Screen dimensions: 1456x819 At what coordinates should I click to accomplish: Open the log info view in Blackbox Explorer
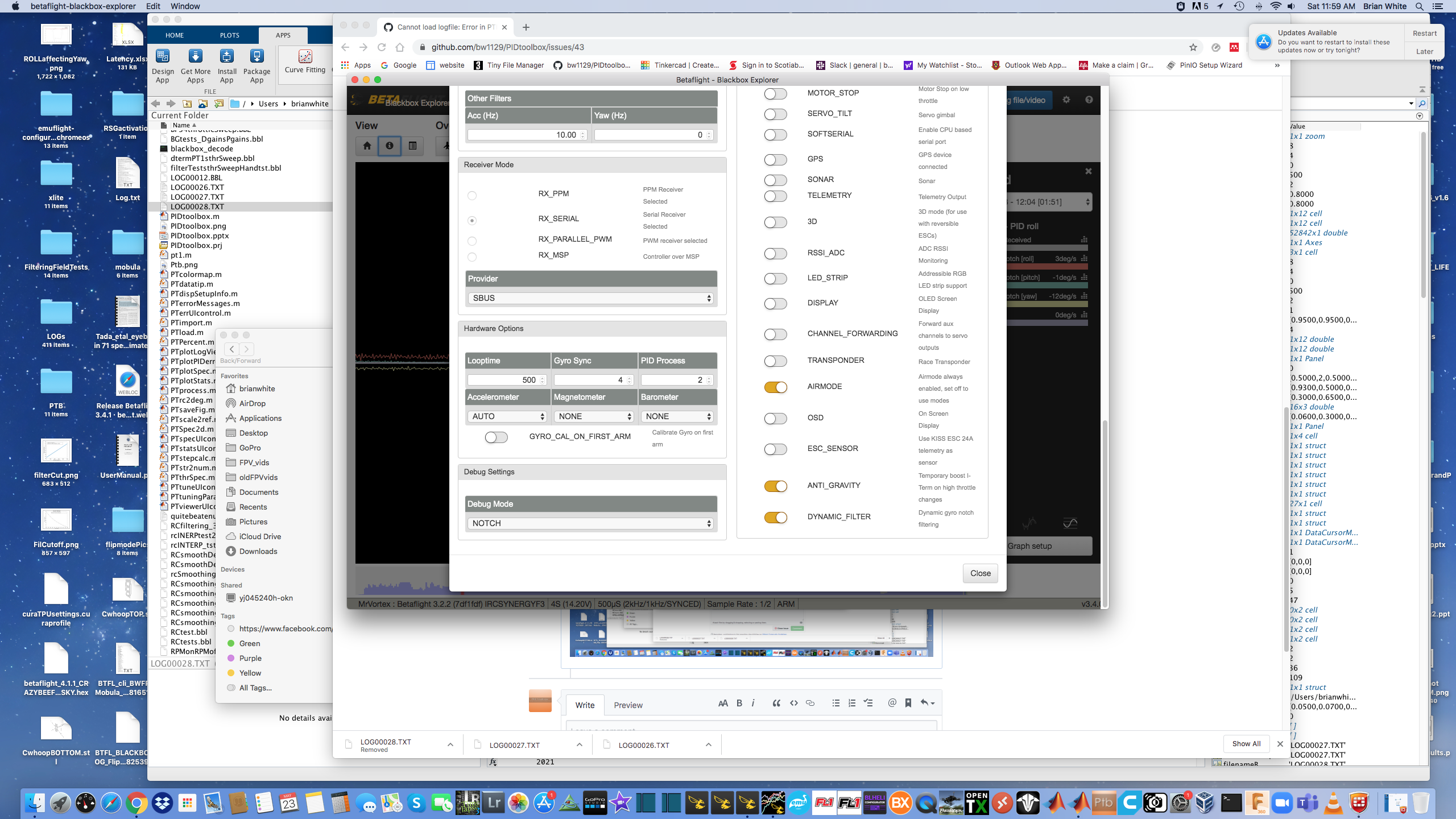[x=389, y=146]
